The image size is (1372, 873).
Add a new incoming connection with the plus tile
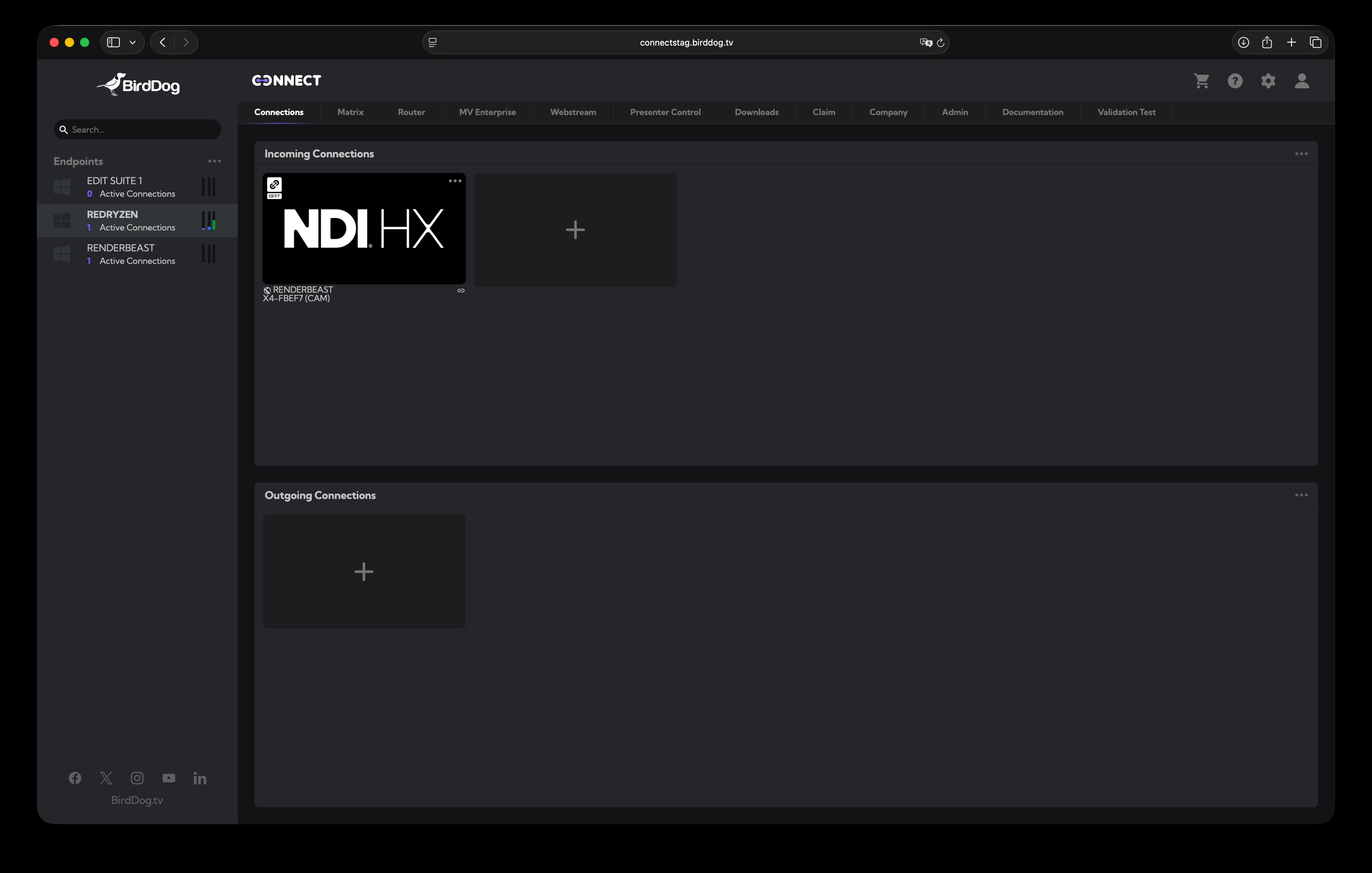[575, 229]
